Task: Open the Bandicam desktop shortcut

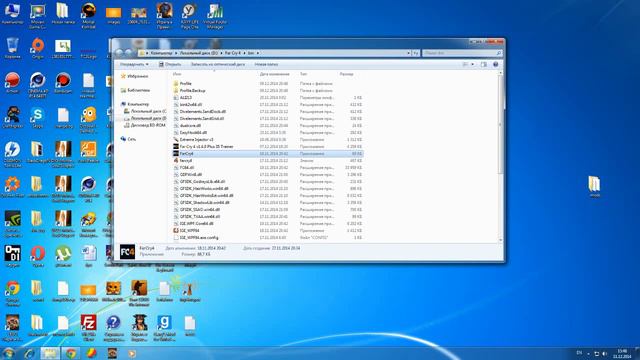Action: pyautogui.click(x=63, y=82)
